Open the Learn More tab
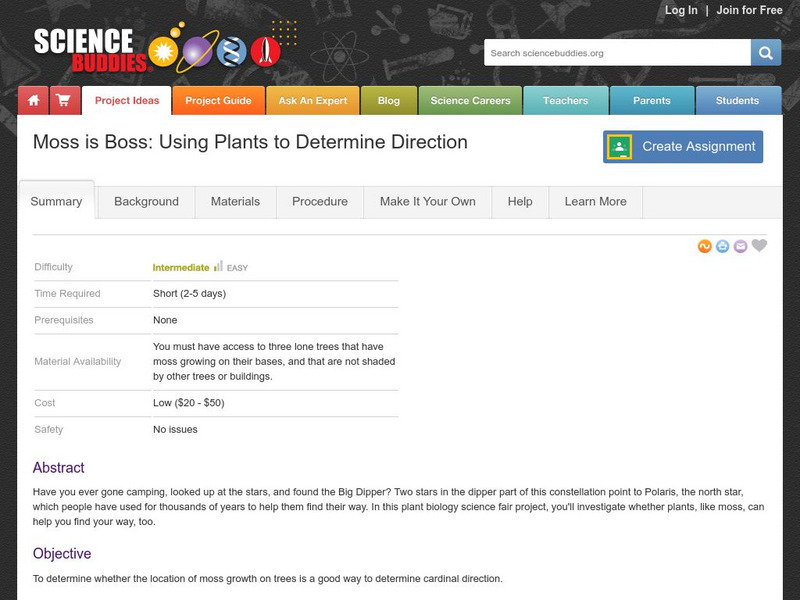Screen dimensions: 800x600 click(595, 202)
